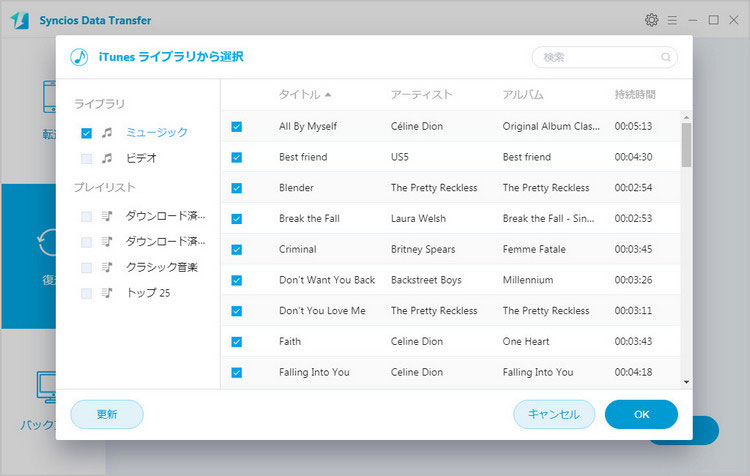Uncheck the Best friend song checkbox

[237, 157]
